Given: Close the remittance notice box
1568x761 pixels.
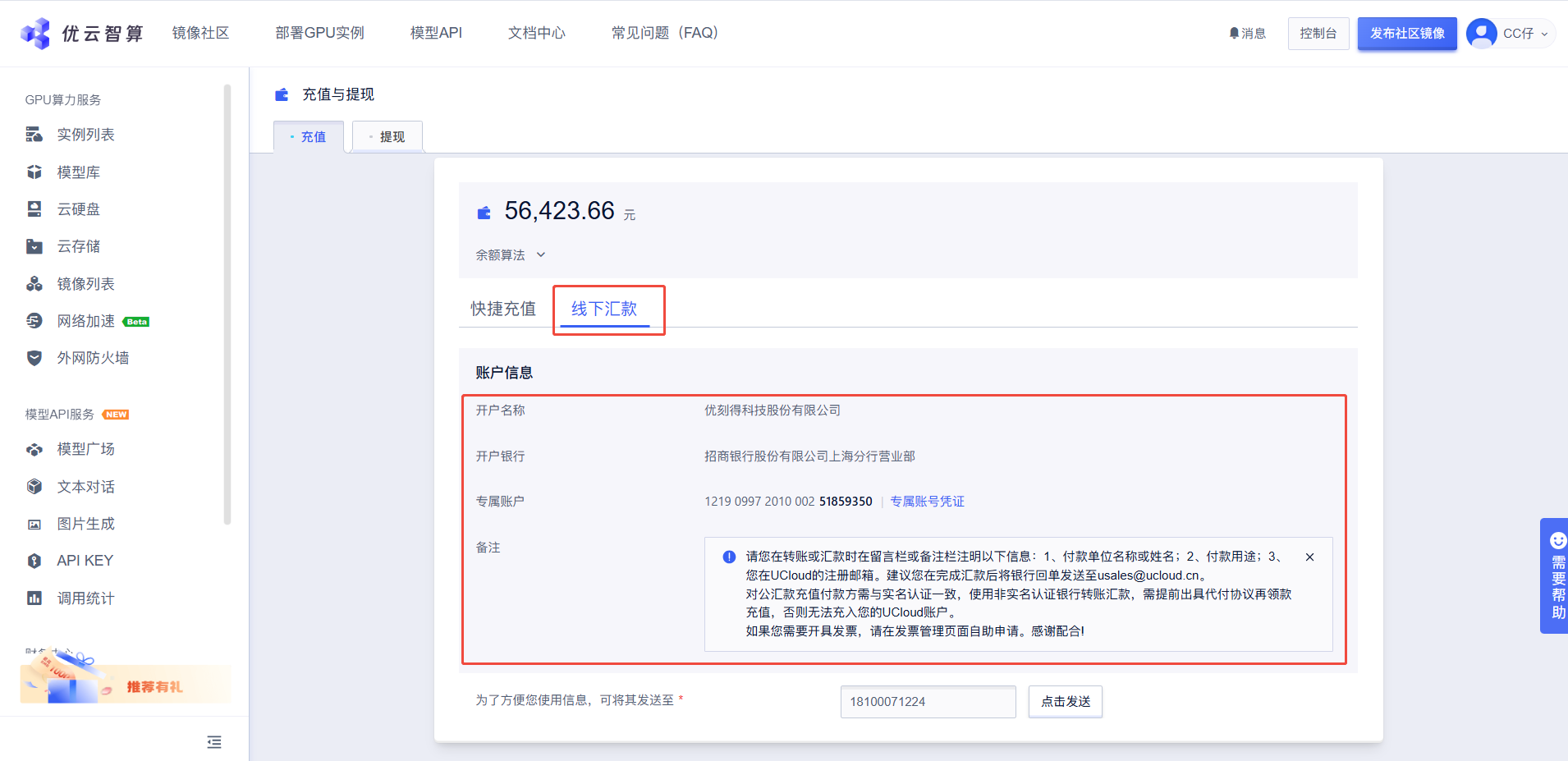Looking at the screenshot, I should 1310,557.
